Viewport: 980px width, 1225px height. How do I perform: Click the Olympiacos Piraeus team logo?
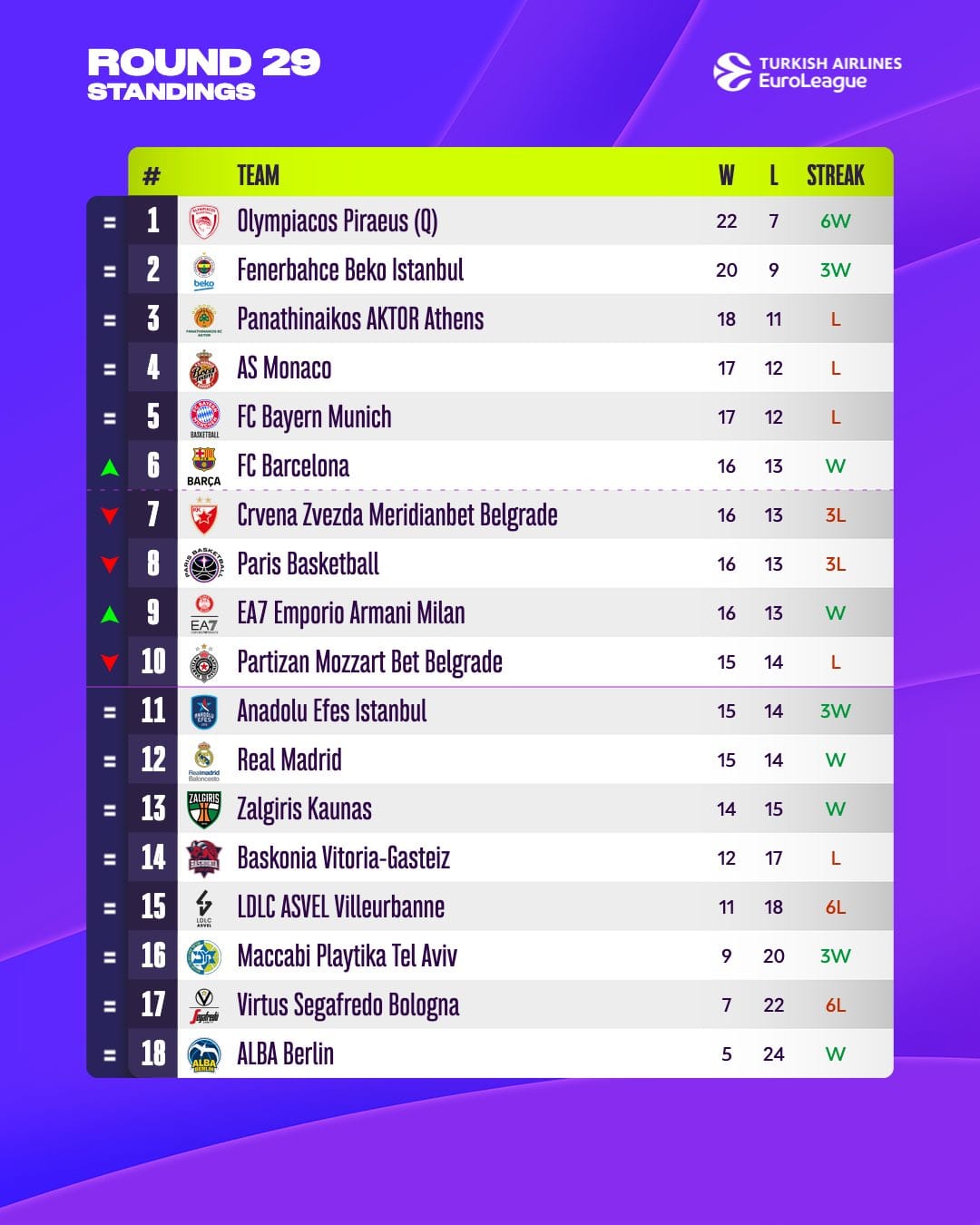[204, 221]
